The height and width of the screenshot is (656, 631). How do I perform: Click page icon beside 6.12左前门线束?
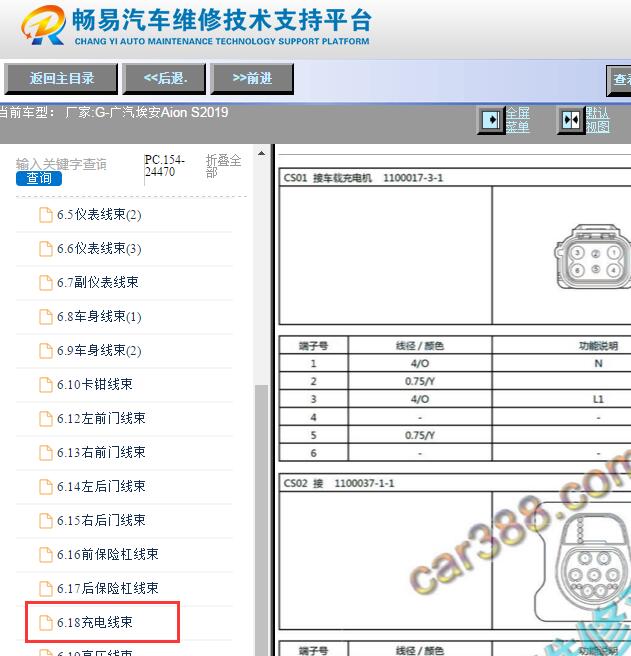point(46,418)
